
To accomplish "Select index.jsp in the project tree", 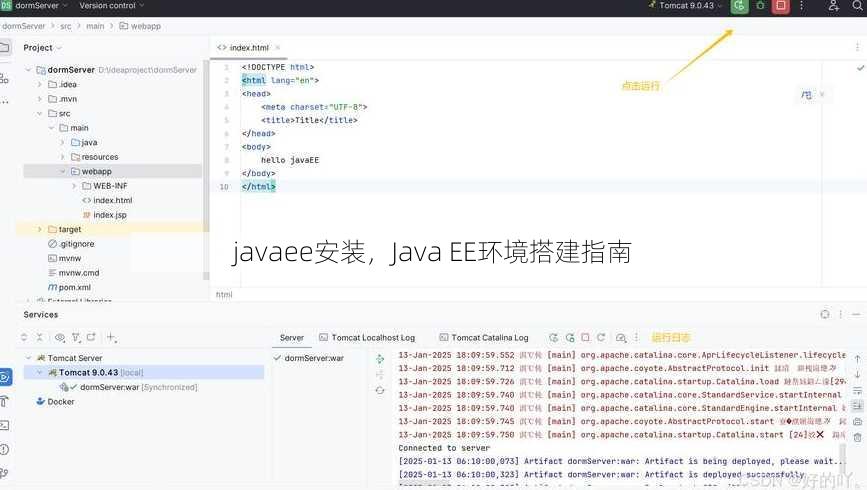I will coord(105,215).
